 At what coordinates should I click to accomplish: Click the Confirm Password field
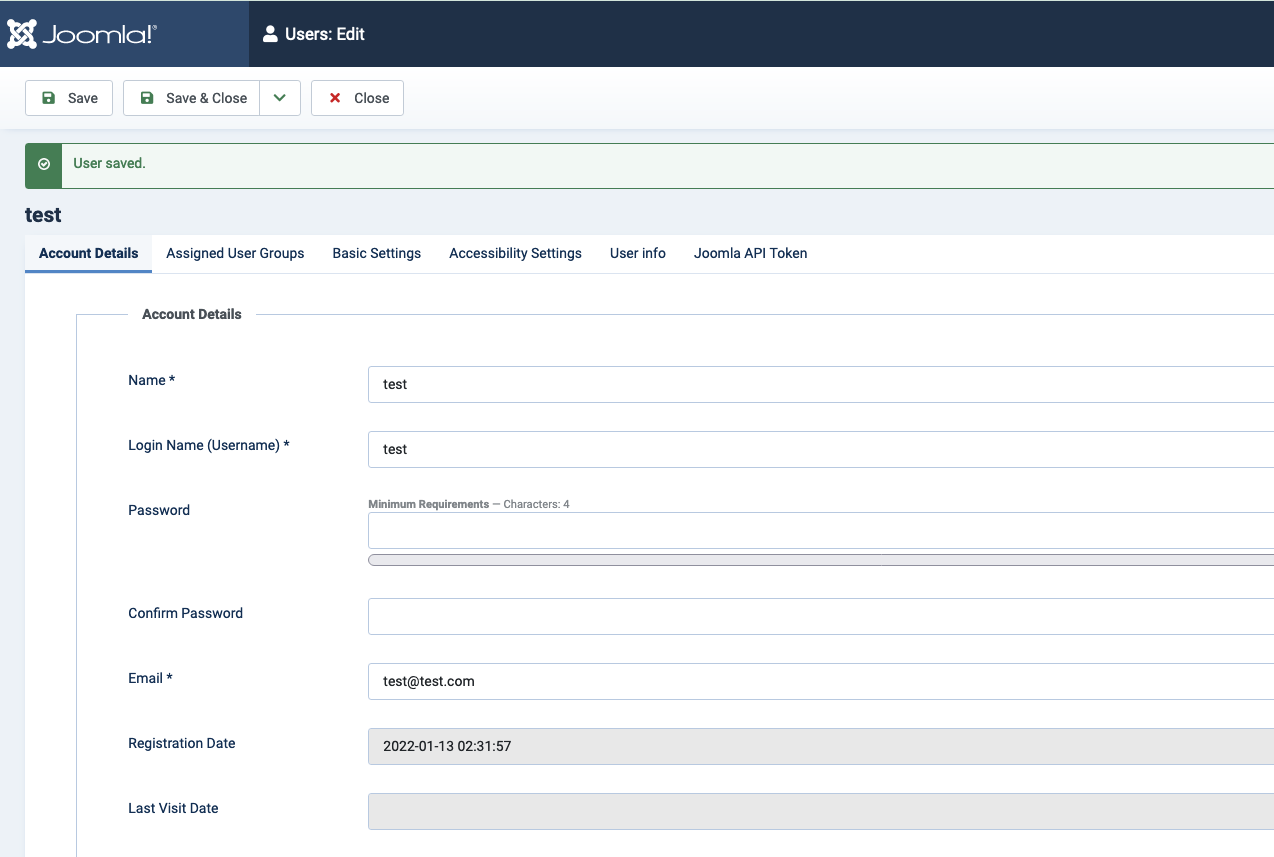(820, 616)
